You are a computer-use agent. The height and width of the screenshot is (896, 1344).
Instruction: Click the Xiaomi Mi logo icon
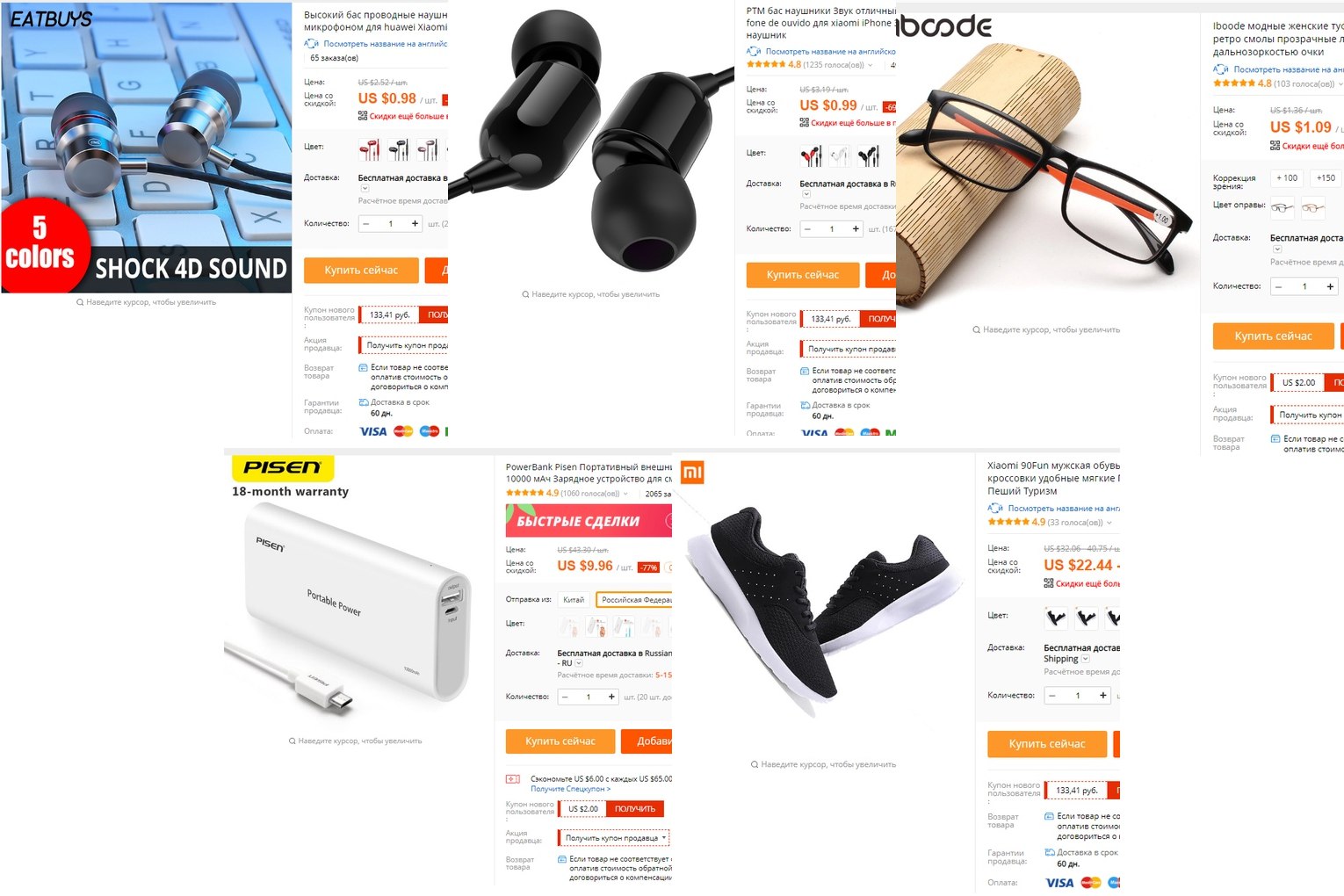(693, 473)
